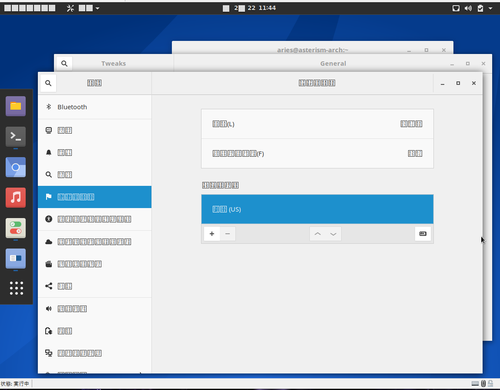This screenshot has height=390, width=500.
Task: Click the General header in Tweaks window
Action: pyautogui.click(x=333, y=63)
